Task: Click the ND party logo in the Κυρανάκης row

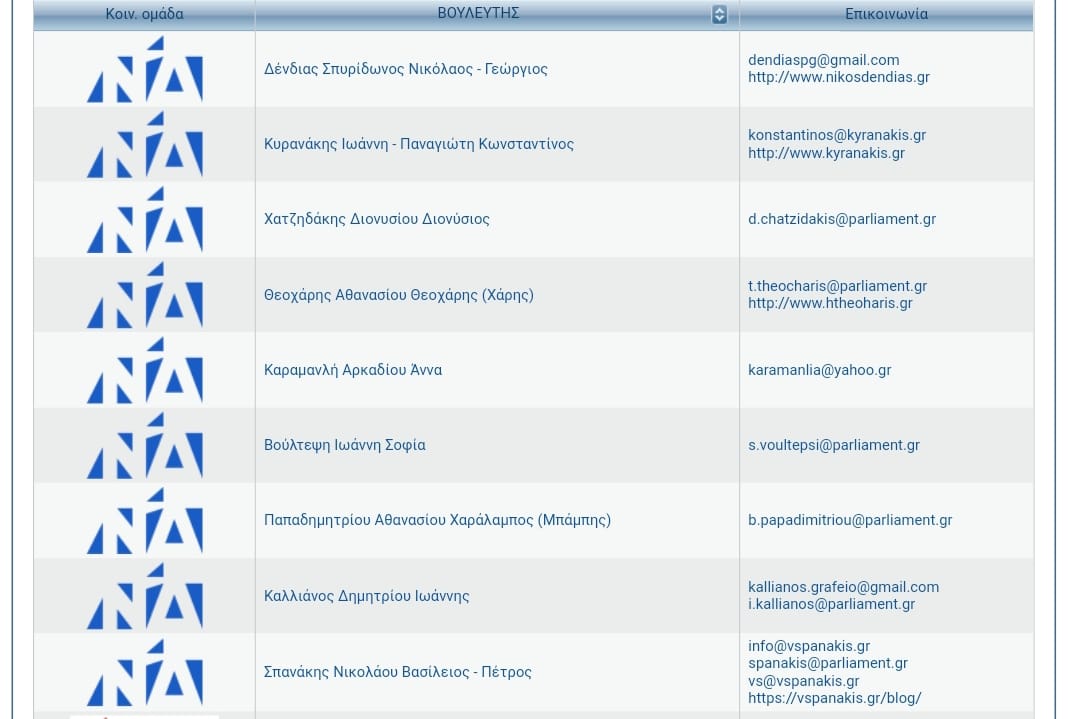Action: pos(145,144)
